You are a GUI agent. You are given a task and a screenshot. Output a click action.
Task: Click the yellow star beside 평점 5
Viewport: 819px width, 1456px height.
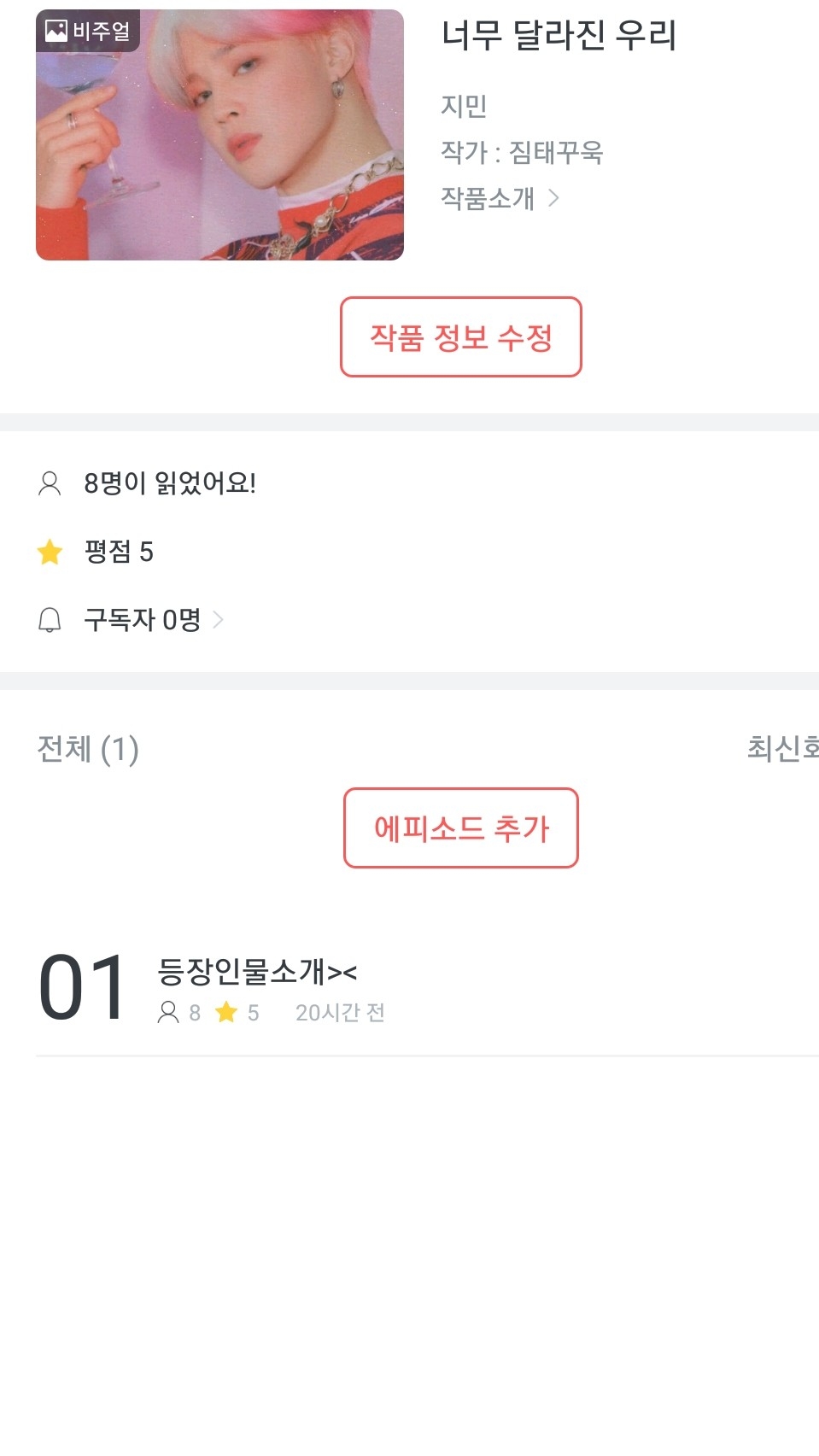(50, 552)
